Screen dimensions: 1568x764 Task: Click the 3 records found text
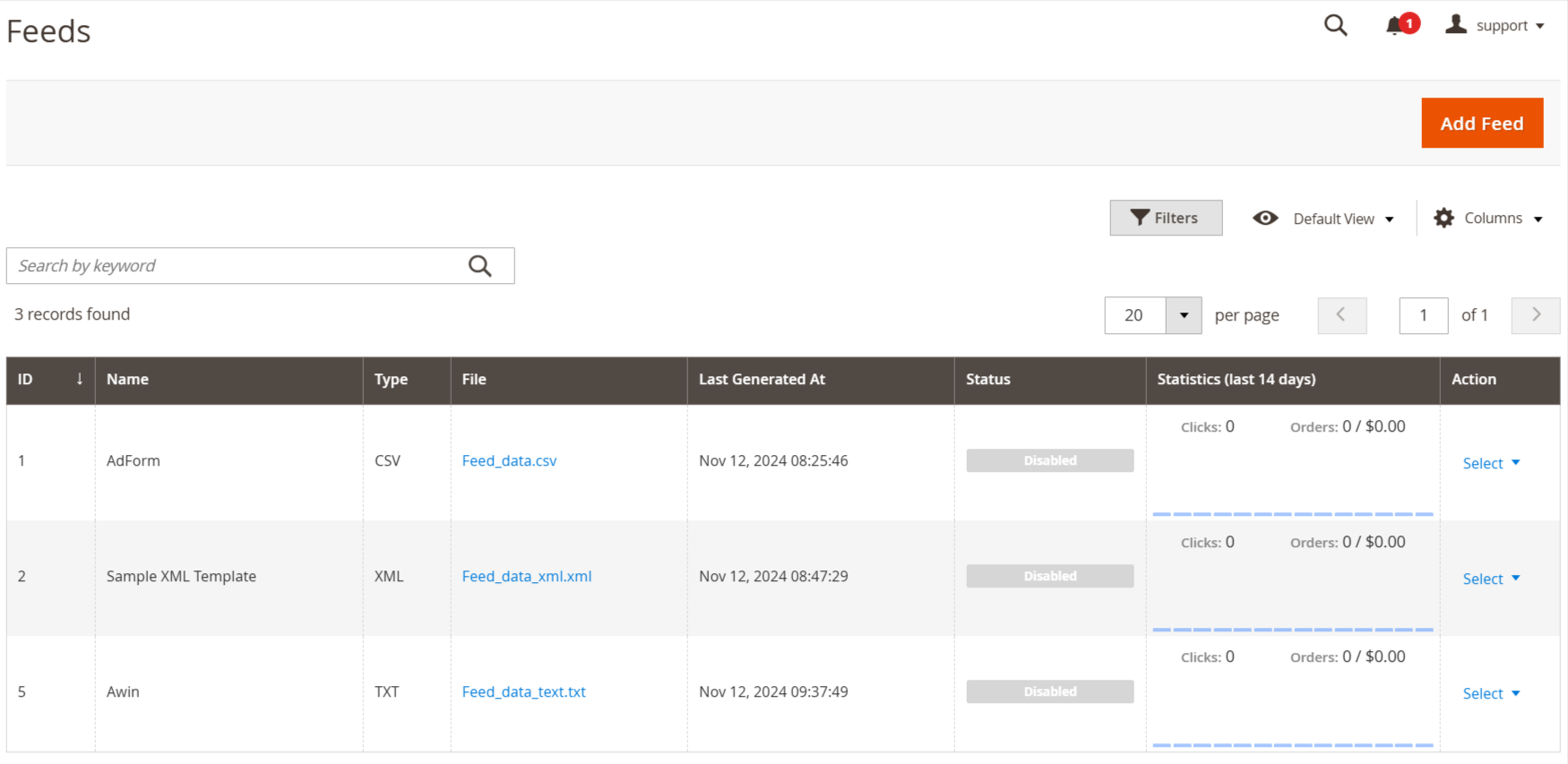point(72,314)
